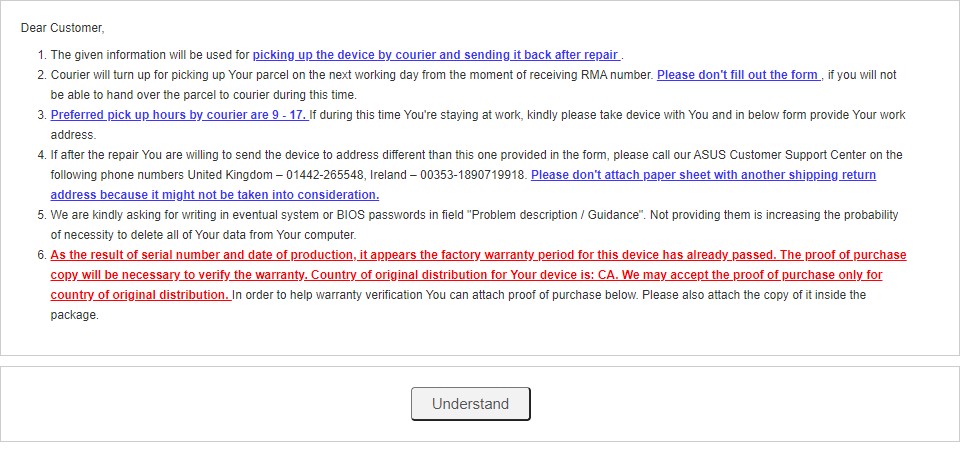Select the Ireland phone number 00353-1890719918
Image resolution: width=966 pixels, height=450 pixels.
(474, 174)
